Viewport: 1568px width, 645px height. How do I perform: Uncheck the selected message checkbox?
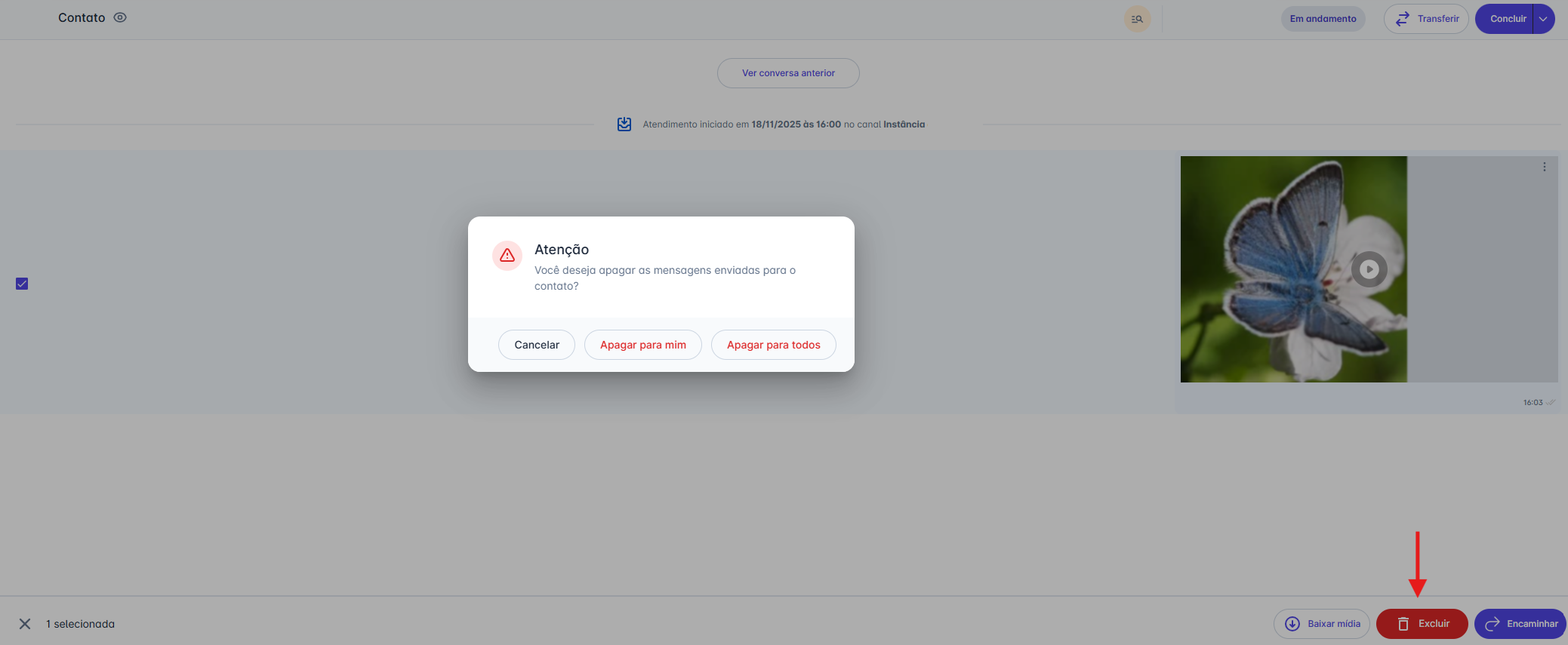22,284
